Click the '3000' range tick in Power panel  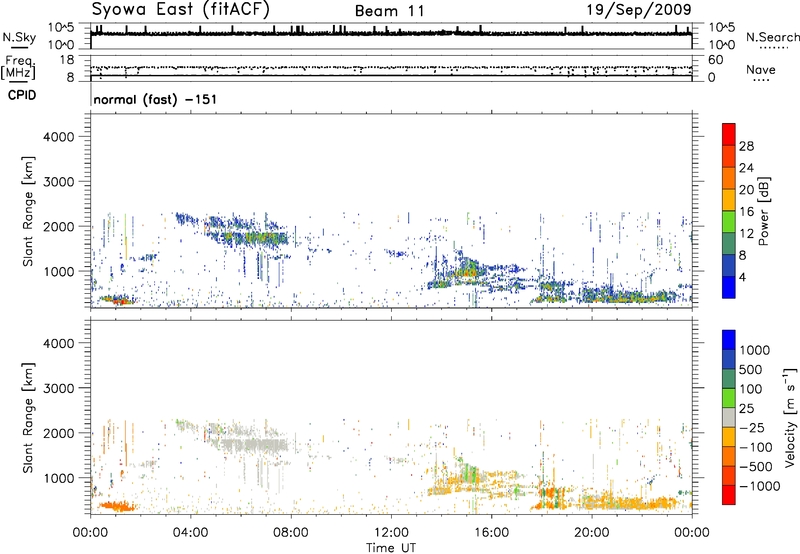coord(59,182)
